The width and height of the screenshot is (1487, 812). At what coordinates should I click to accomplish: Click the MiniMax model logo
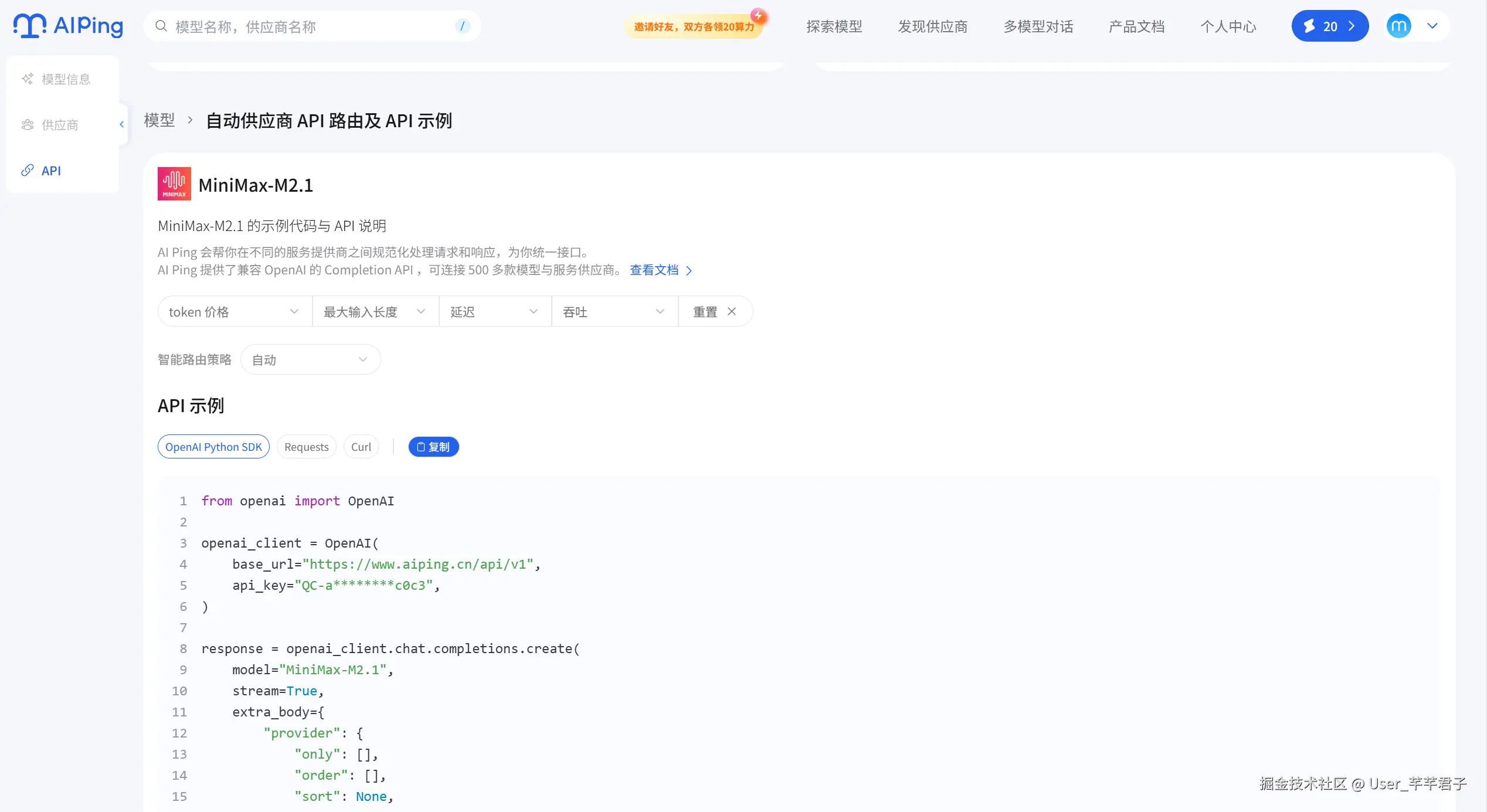coord(174,184)
